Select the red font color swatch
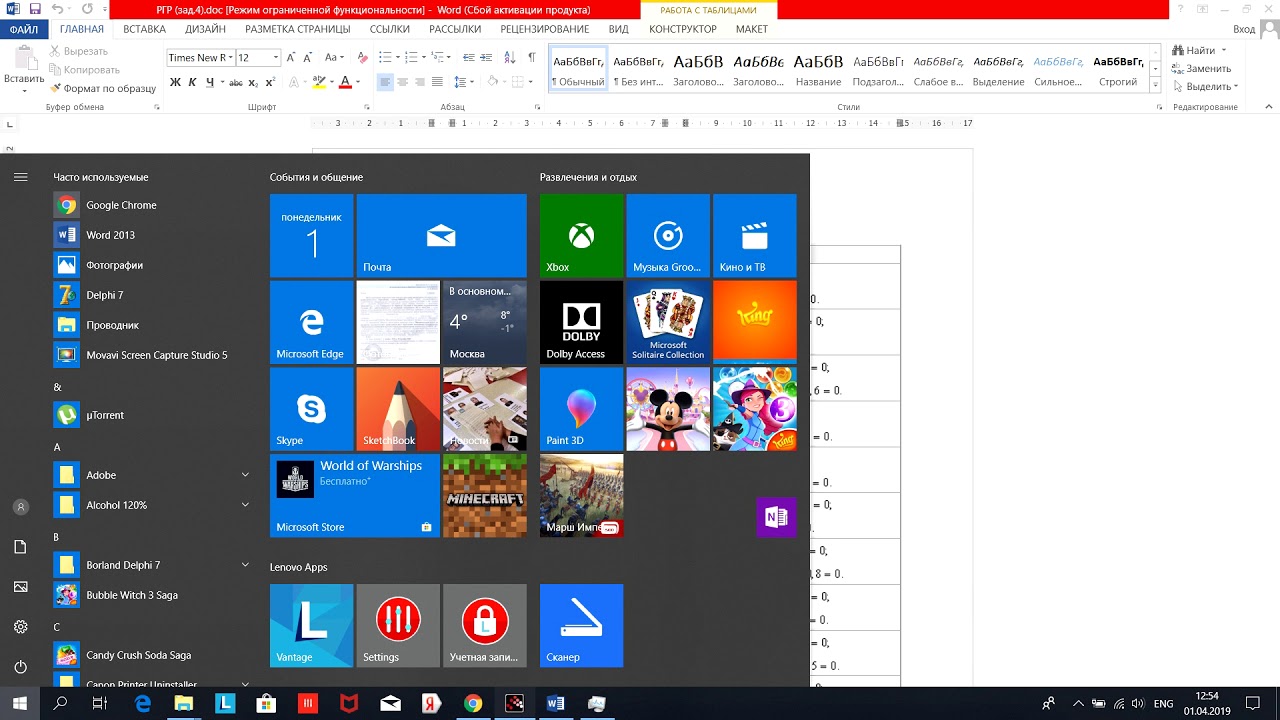This screenshot has width=1280, height=720. click(345, 82)
